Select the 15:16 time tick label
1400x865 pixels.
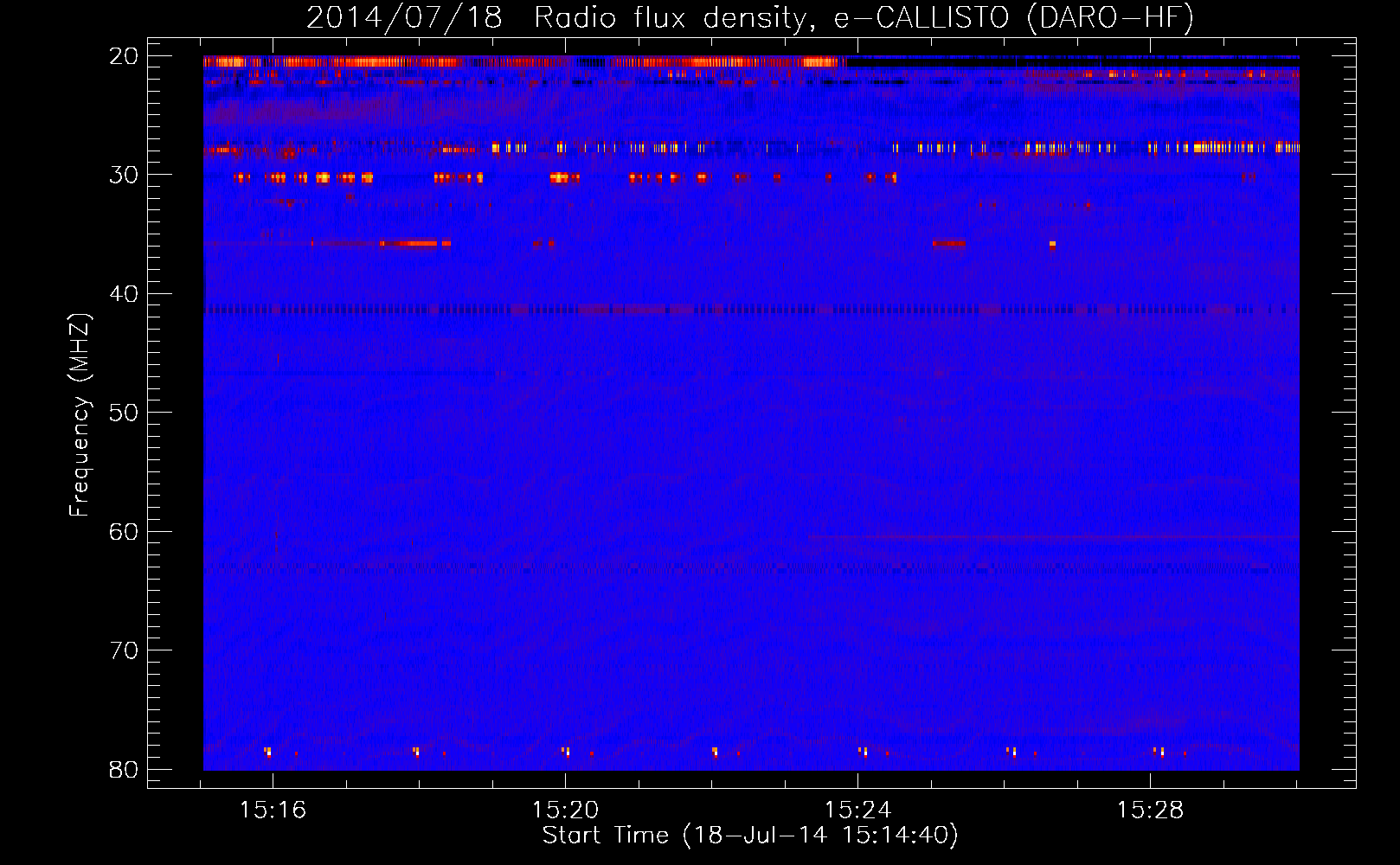tap(273, 811)
